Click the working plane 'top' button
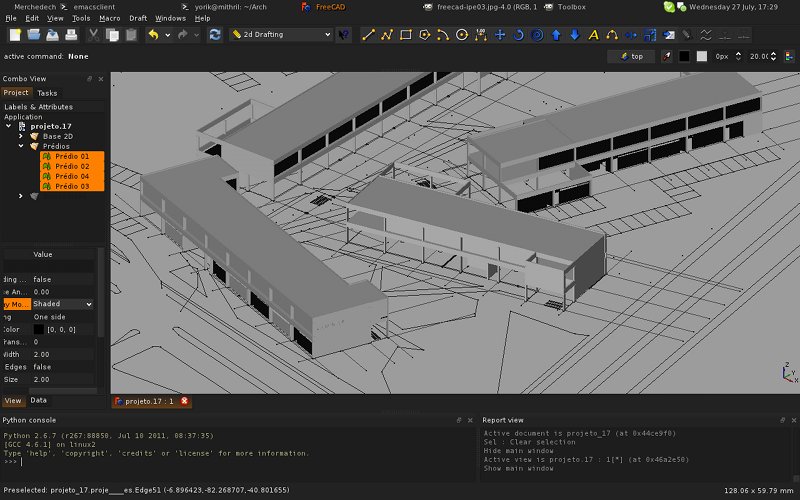Image resolution: width=800 pixels, height=500 pixels. point(631,57)
